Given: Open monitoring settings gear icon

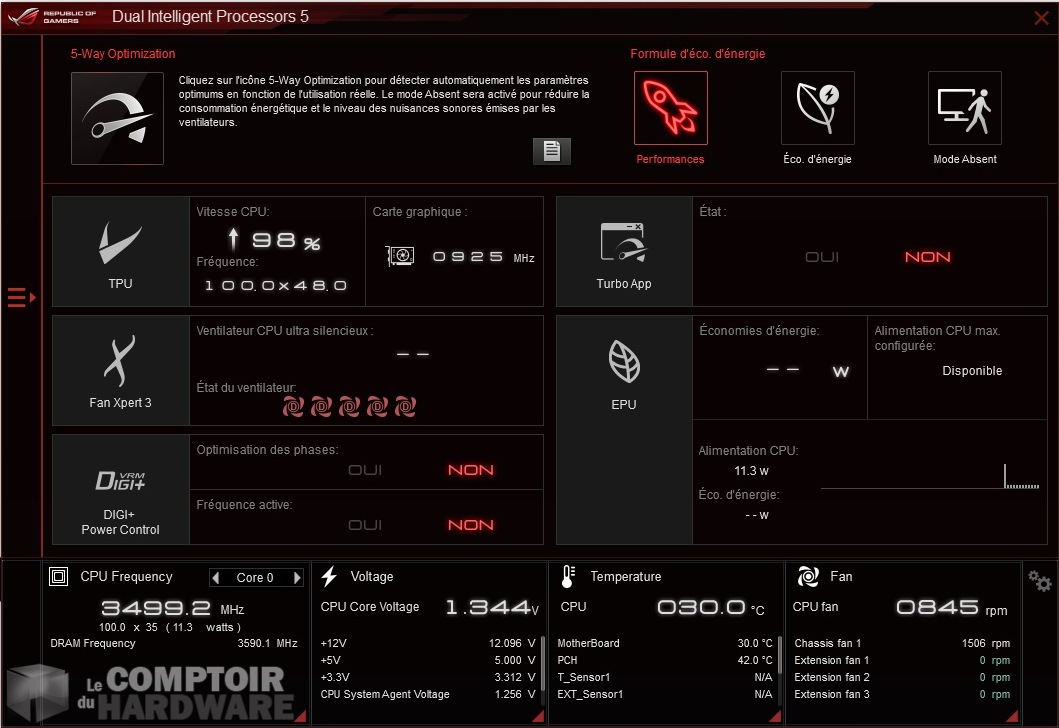Looking at the screenshot, I should click(x=1039, y=581).
